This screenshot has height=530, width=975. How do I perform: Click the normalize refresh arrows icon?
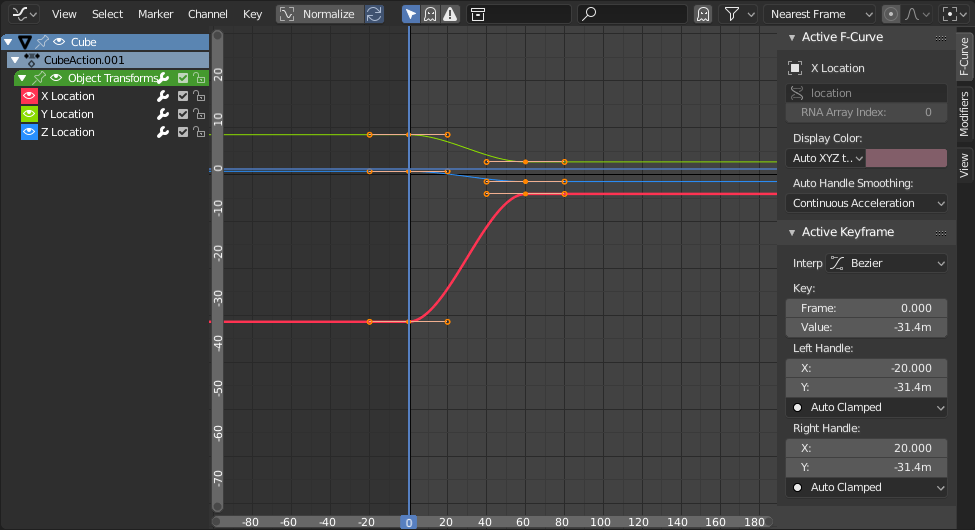point(374,14)
